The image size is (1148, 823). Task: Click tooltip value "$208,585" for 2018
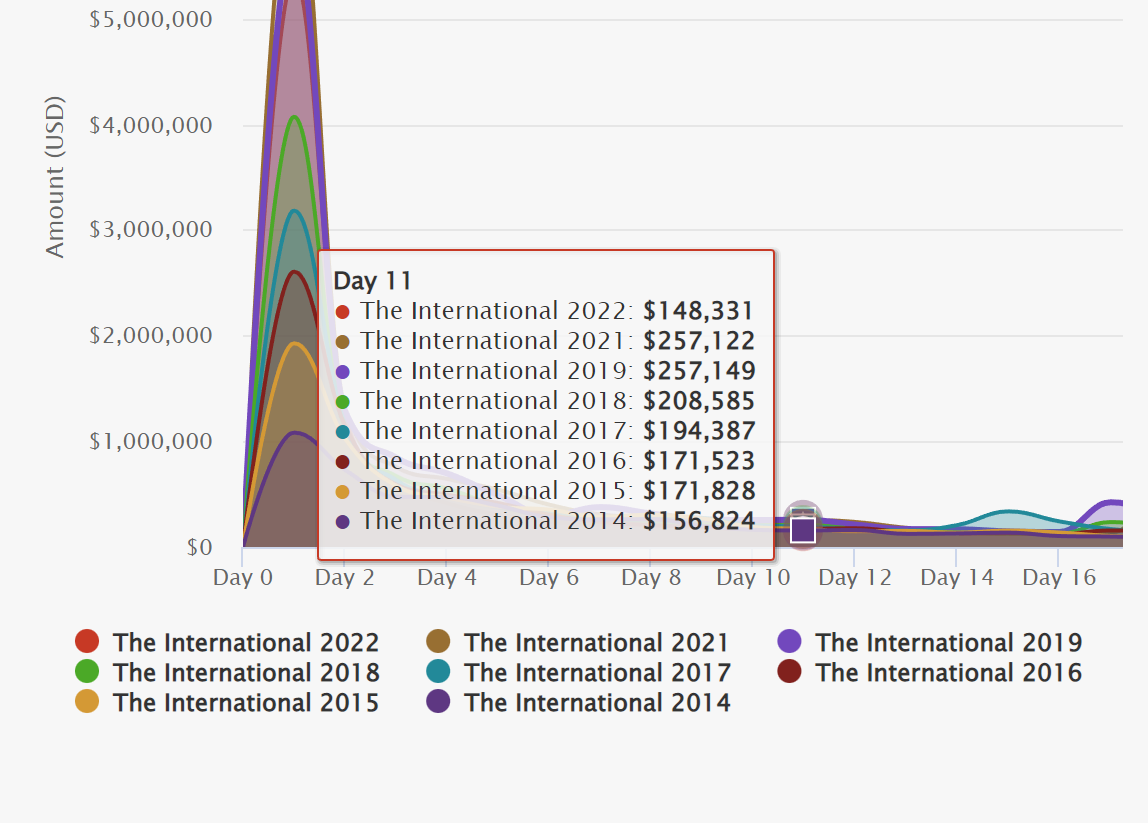(699, 401)
